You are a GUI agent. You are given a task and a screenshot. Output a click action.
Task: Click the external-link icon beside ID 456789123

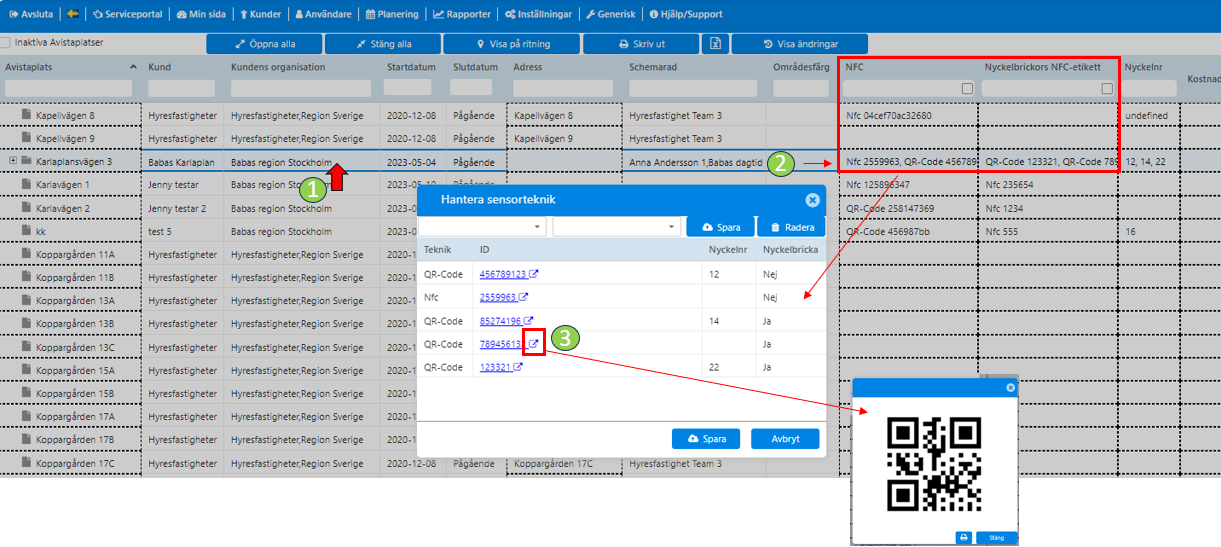pos(534,274)
